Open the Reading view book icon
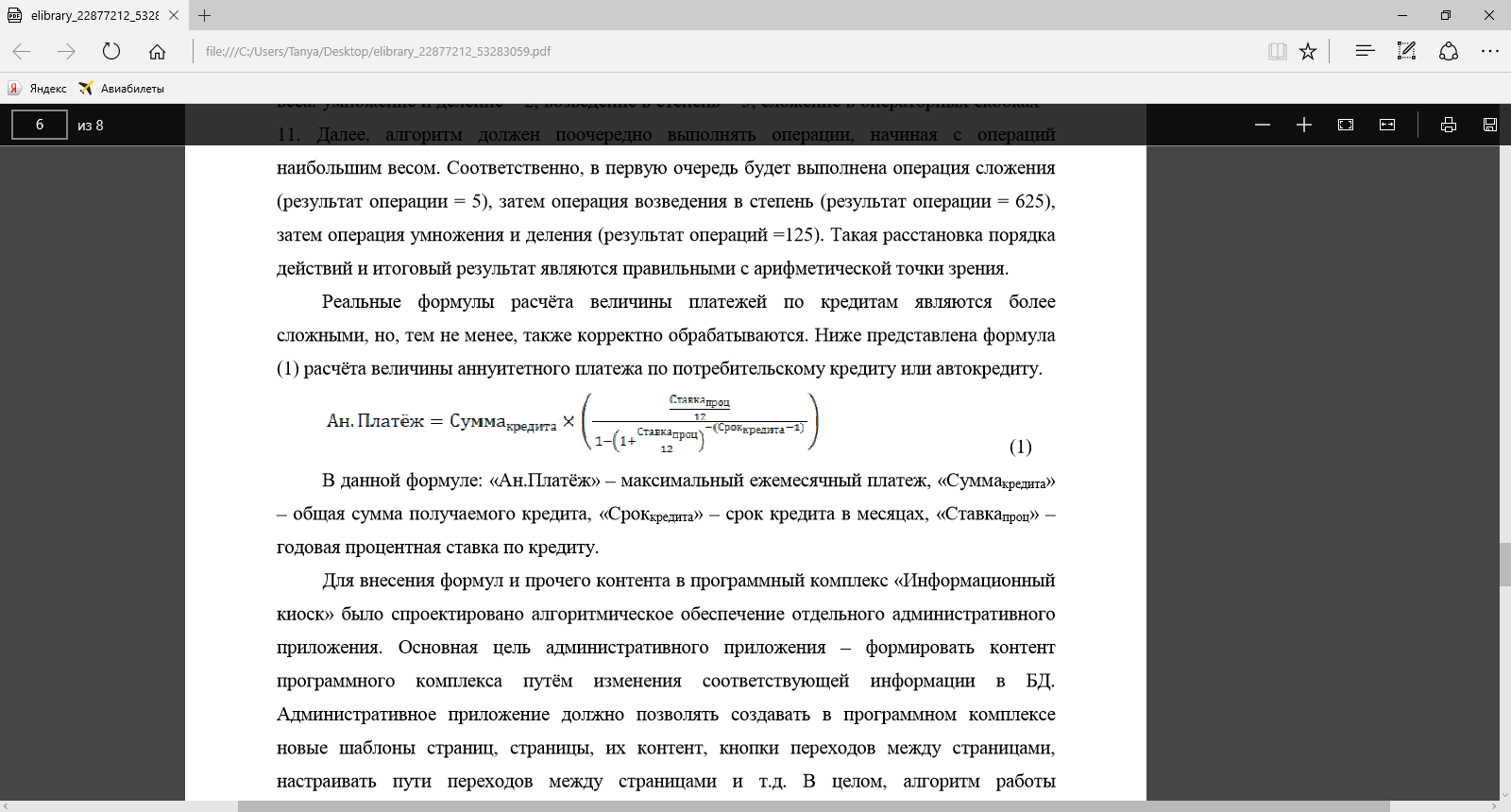The width and height of the screenshot is (1511, 812). [1277, 51]
